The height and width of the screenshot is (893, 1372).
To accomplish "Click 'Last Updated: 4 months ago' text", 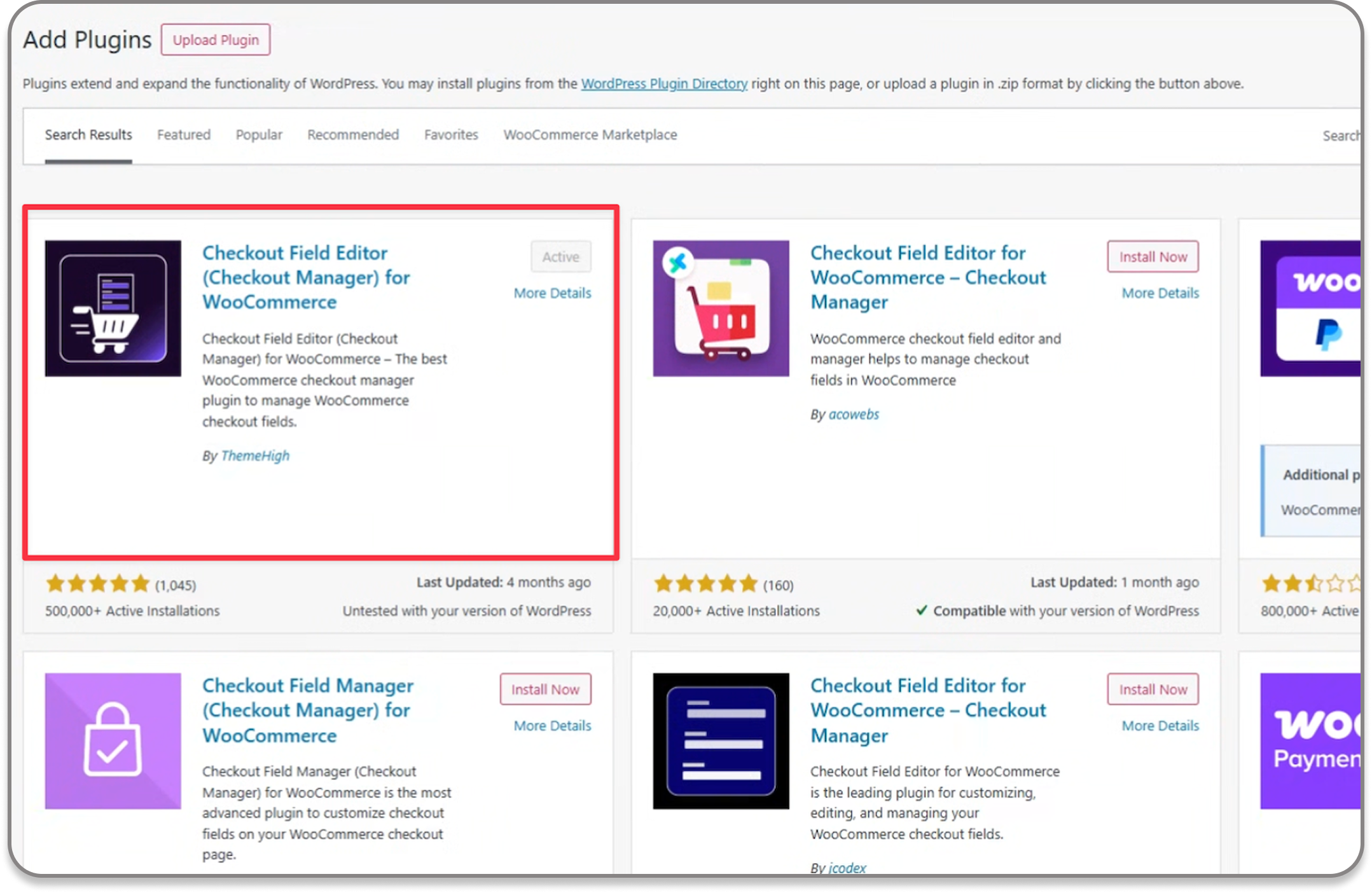I will click(x=504, y=582).
